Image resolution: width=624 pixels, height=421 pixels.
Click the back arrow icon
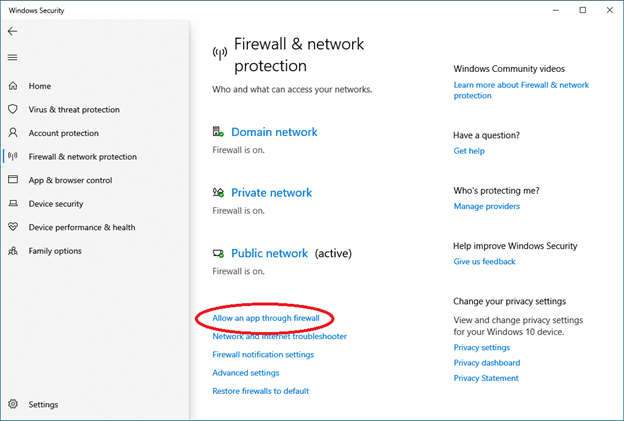click(13, 31)
